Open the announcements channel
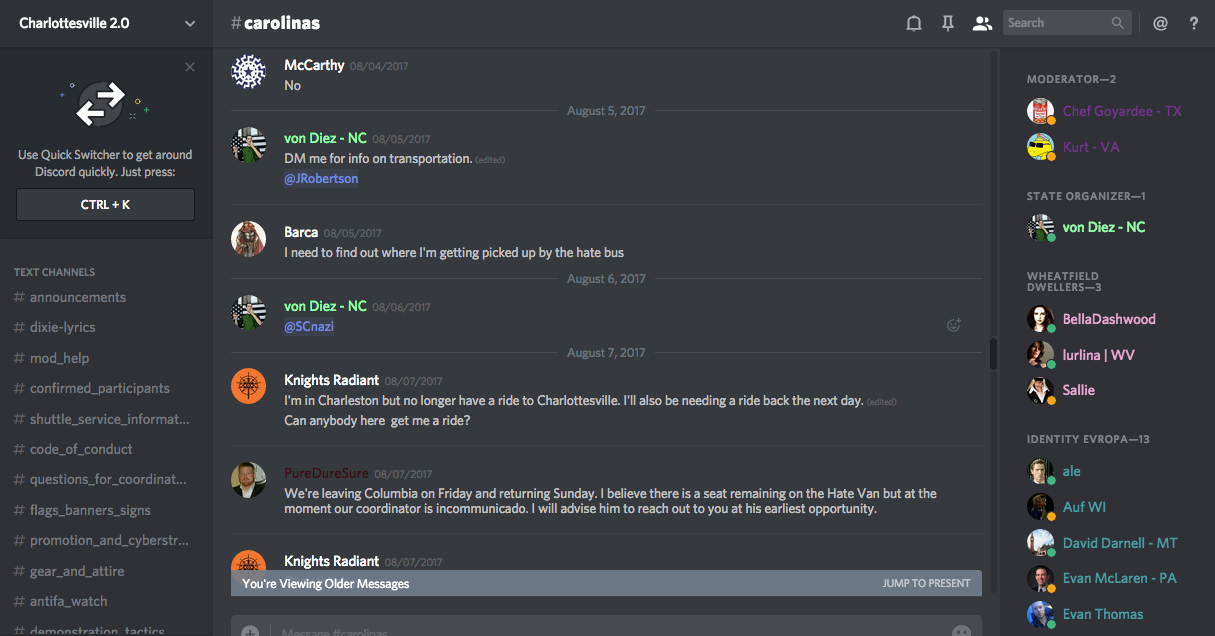The width and height of the screenshot is (1215, 636). click(77, 297)
